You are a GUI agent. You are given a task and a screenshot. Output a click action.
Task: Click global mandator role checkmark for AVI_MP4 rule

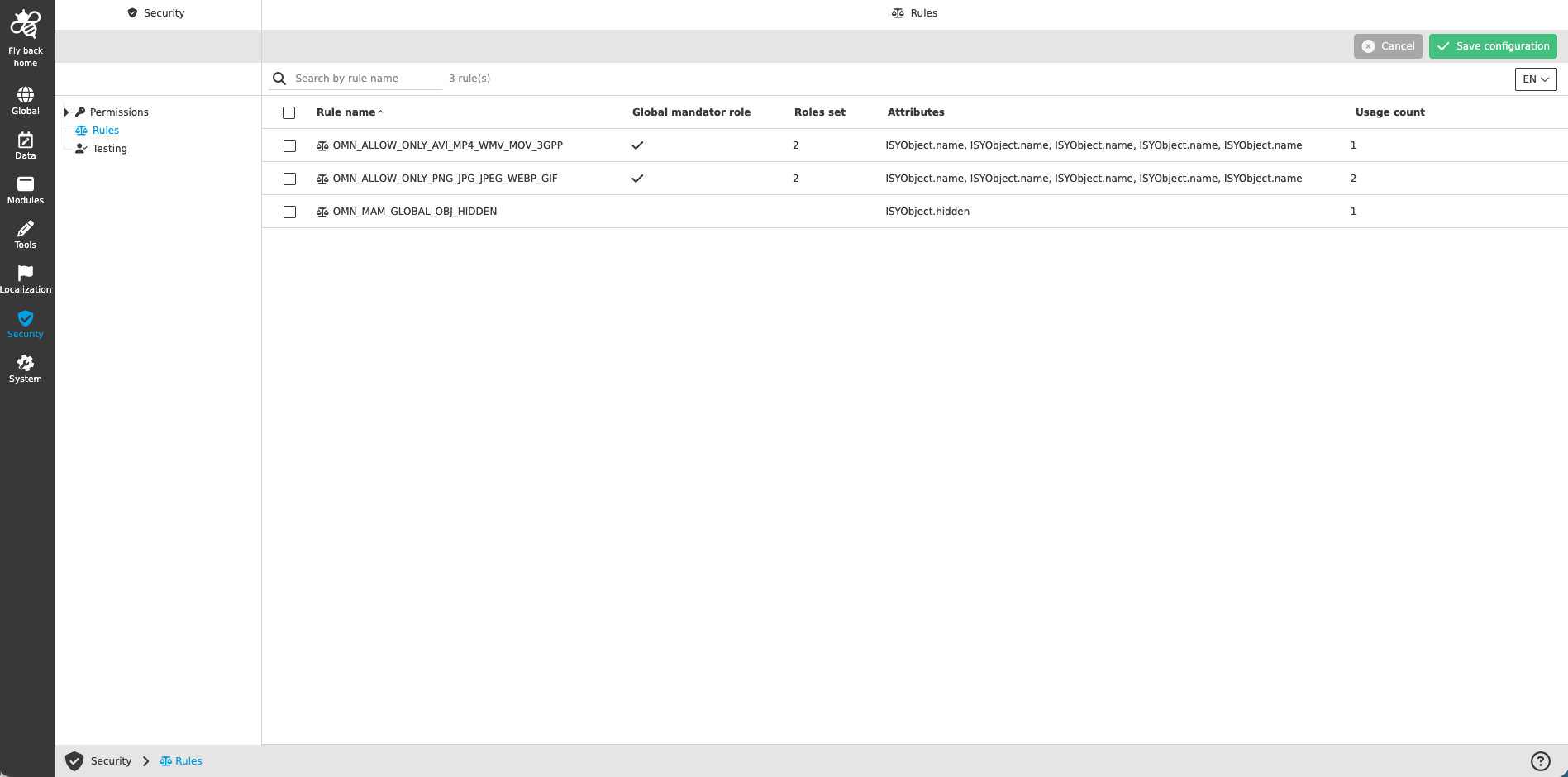tap(637, 145)
